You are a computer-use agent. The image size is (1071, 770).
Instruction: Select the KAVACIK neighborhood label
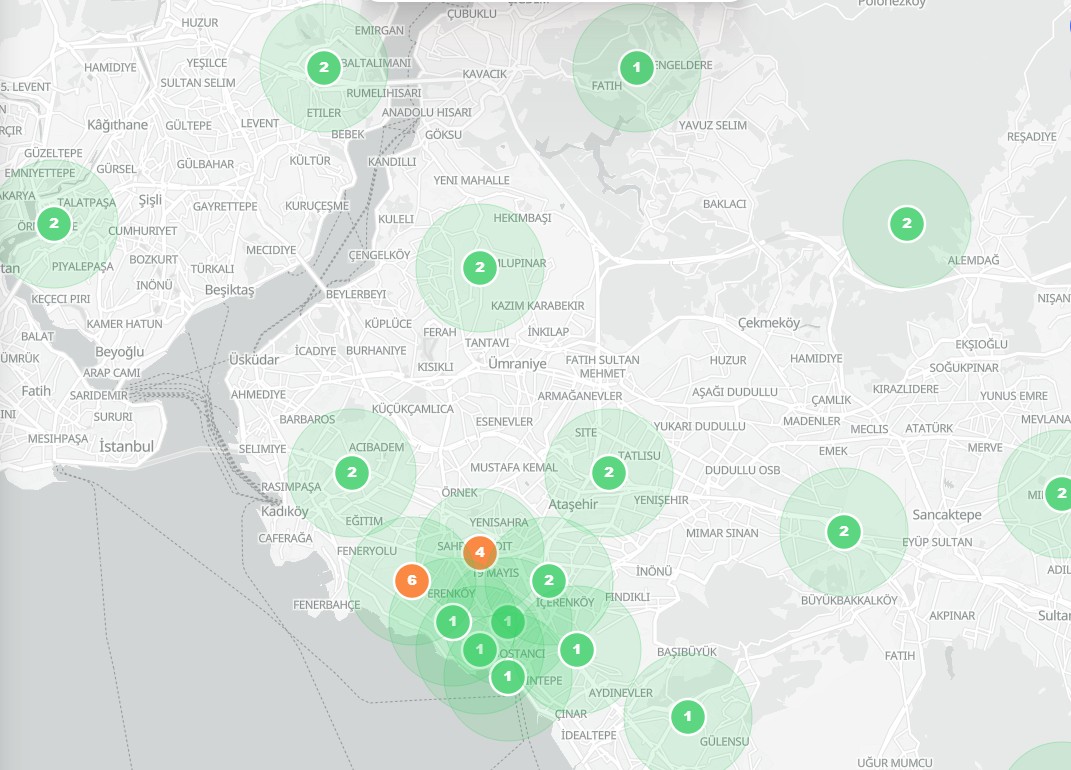point(484,74)
